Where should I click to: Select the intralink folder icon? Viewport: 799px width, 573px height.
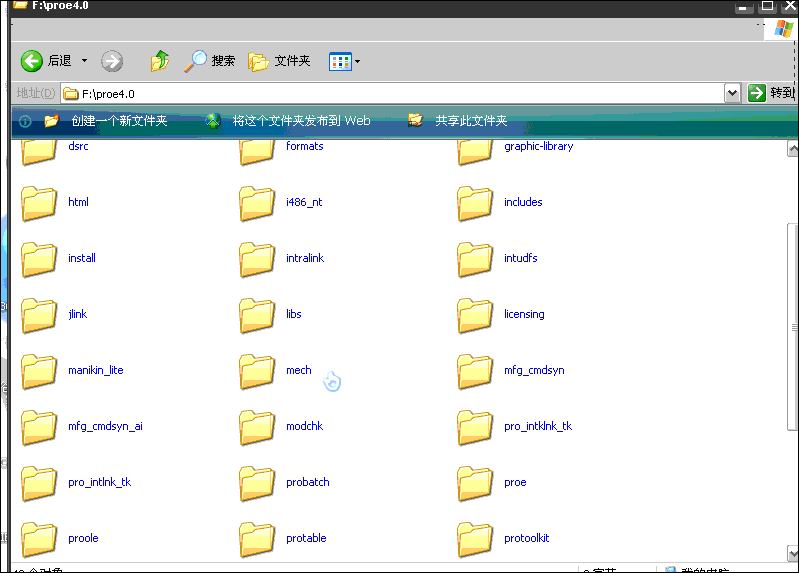[257, 259]
